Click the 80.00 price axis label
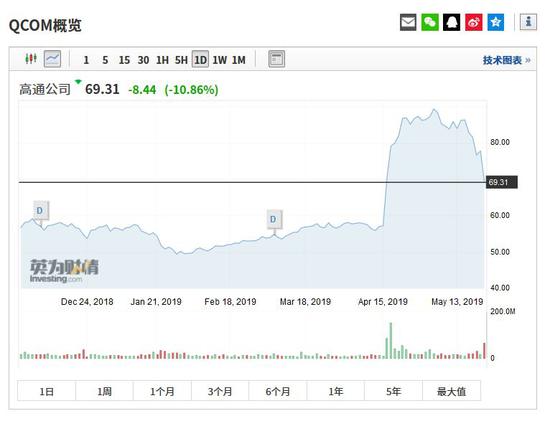550x421 pixels. [500, 142]
